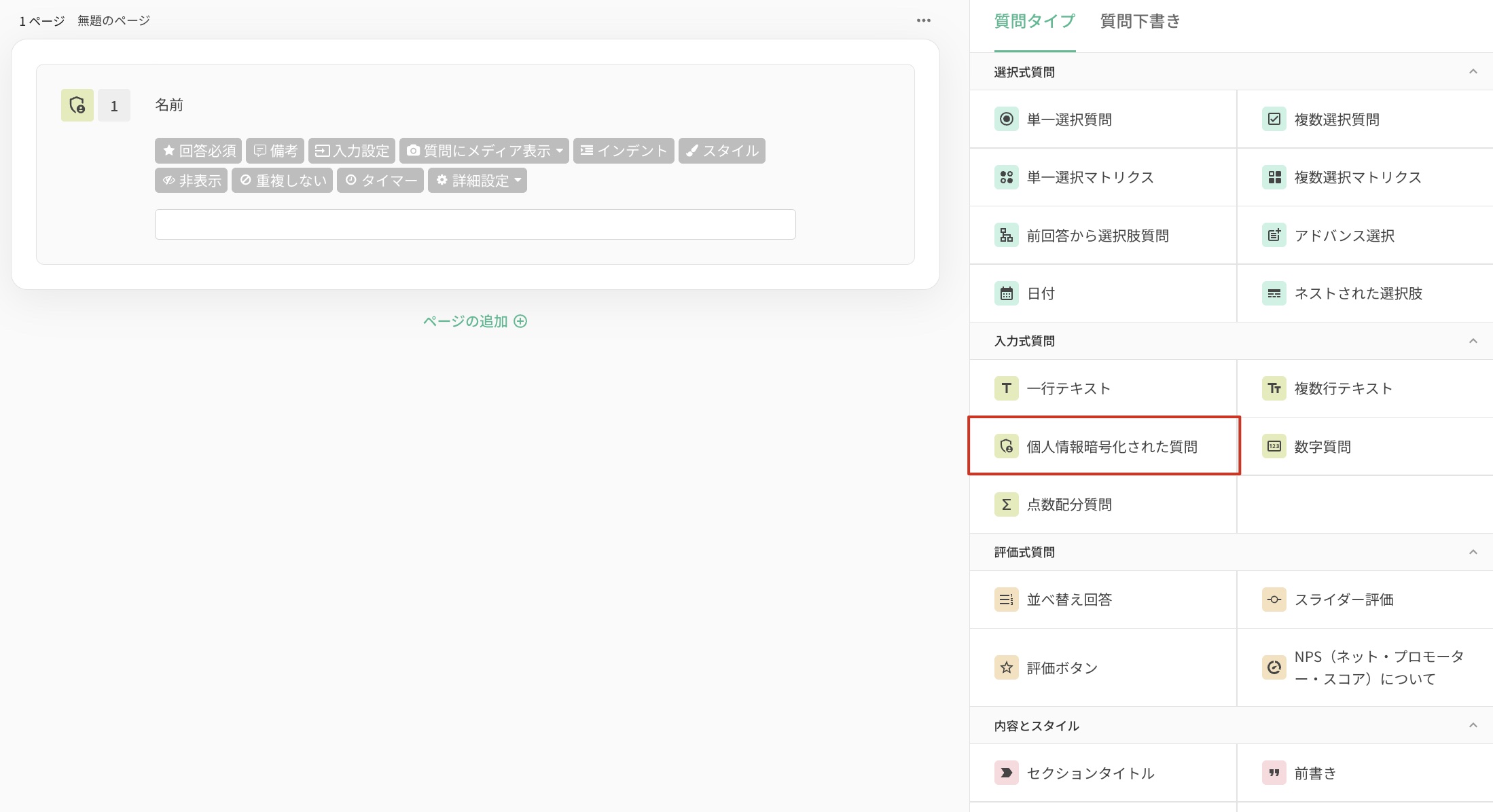
Task: Toggle 非表示 hidden setting on question 1
Action: pyautogui.click(x=191, y=181)
